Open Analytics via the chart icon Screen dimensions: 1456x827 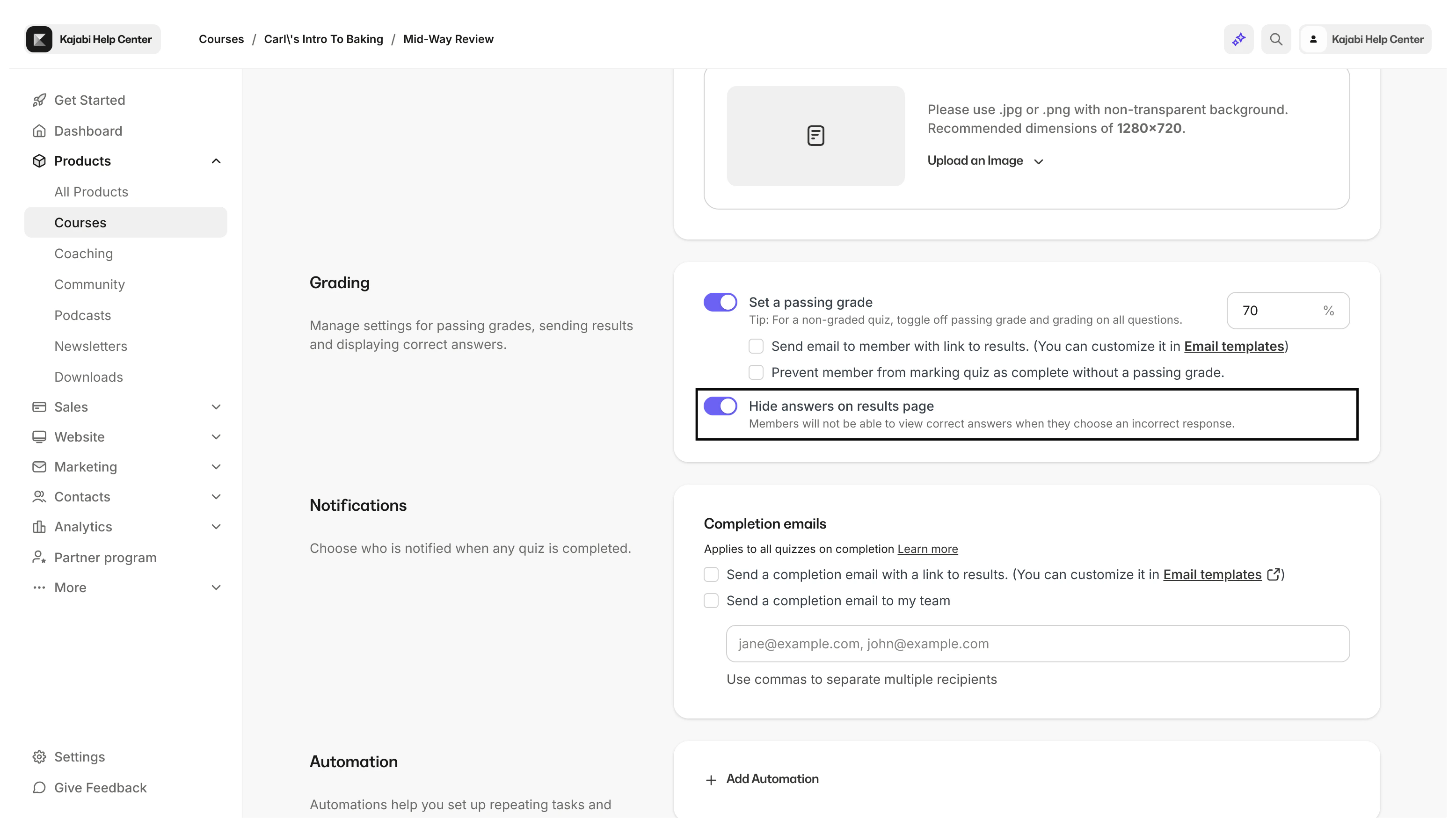click(39, 527)
